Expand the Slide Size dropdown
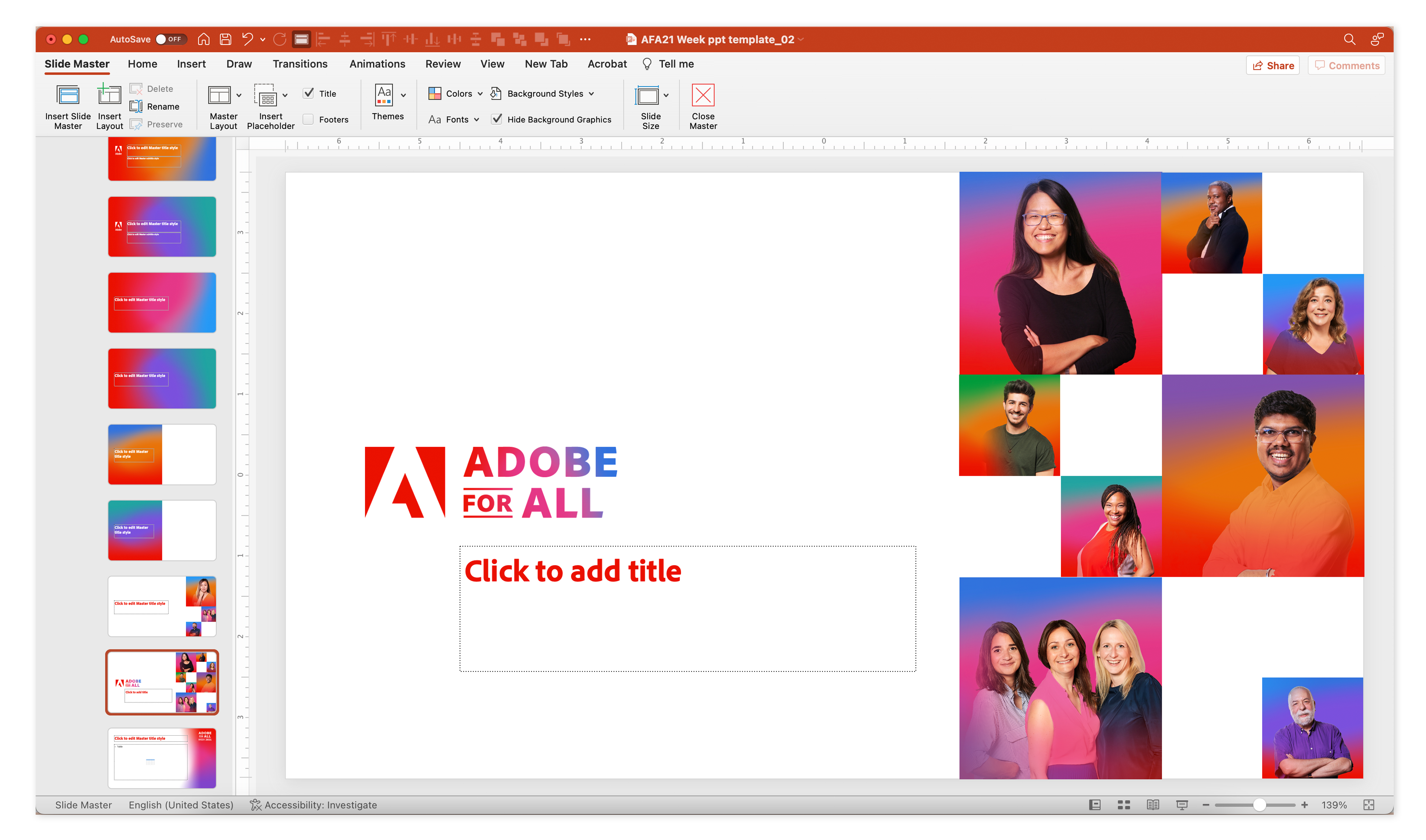Image resolution: width=1426 pixels, height=840 pixels. [x=666, y=95]
